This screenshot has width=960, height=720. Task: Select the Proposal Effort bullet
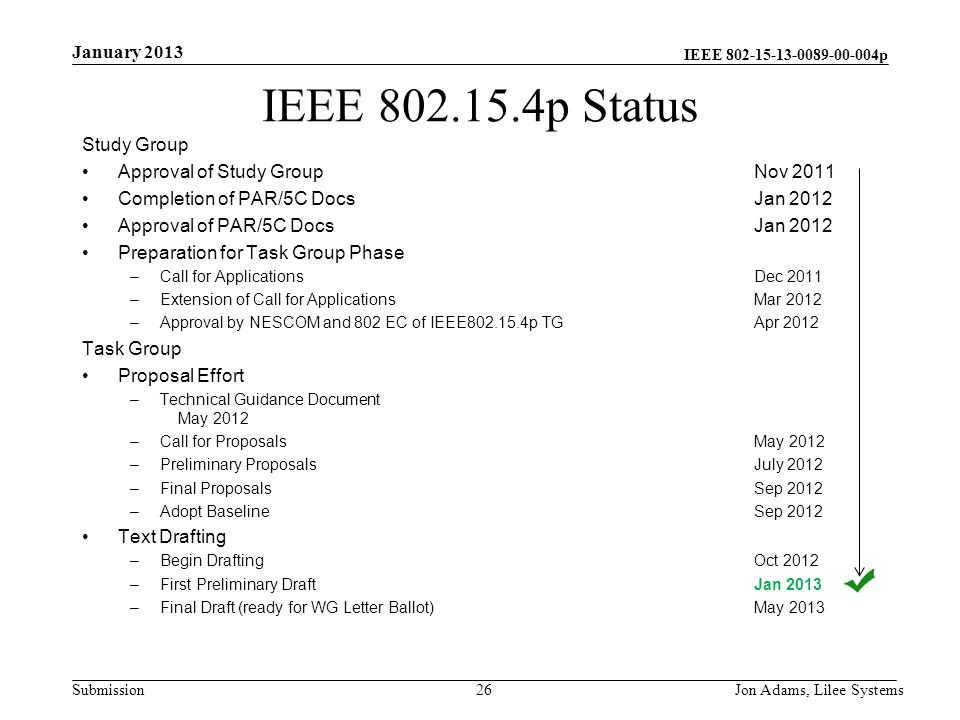(181, 375)
